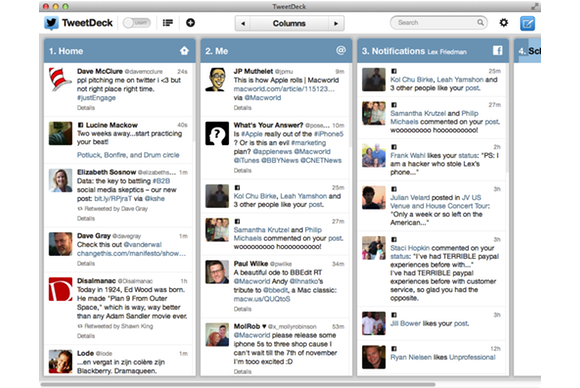Image resolution: width=580 pixels, height=388 pixels.
Task: Click the TweetDeck bird logo
Action: [51, 23]
